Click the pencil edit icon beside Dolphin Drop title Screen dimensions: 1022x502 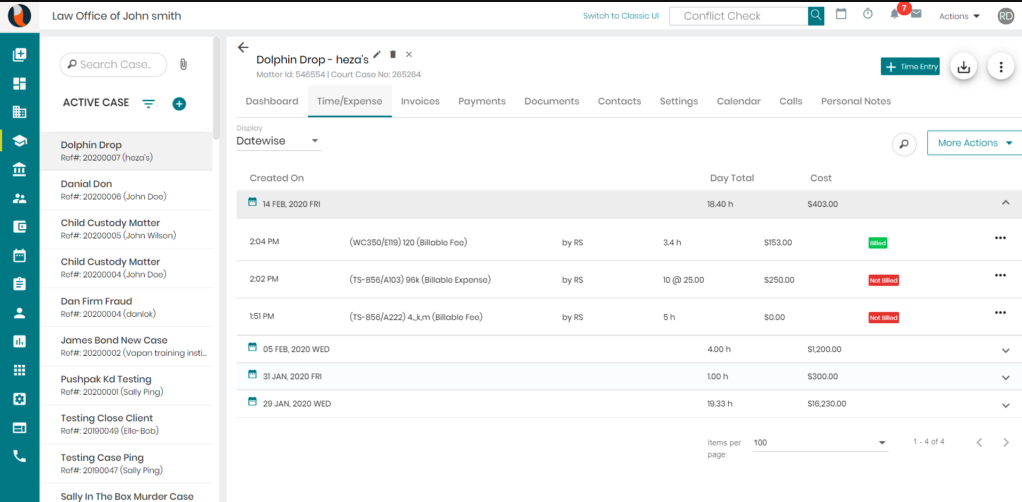point(377,55)
